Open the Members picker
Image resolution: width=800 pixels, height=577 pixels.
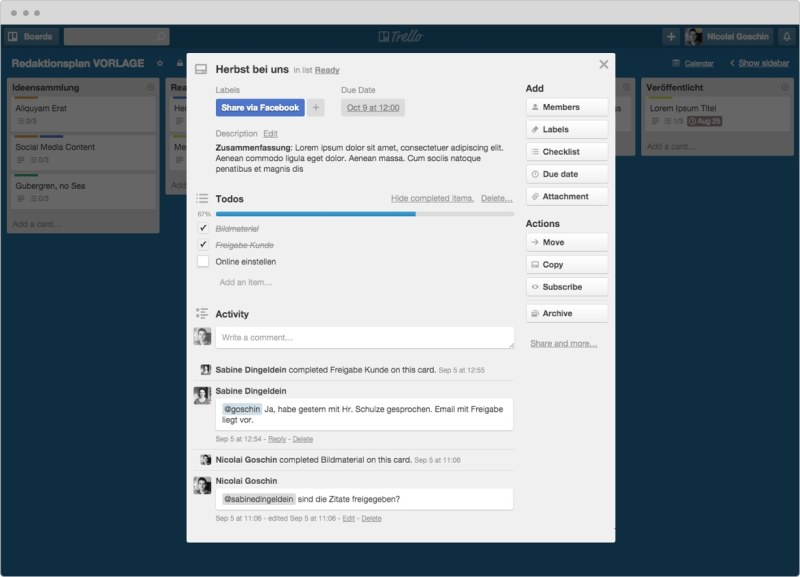(567, 107)
